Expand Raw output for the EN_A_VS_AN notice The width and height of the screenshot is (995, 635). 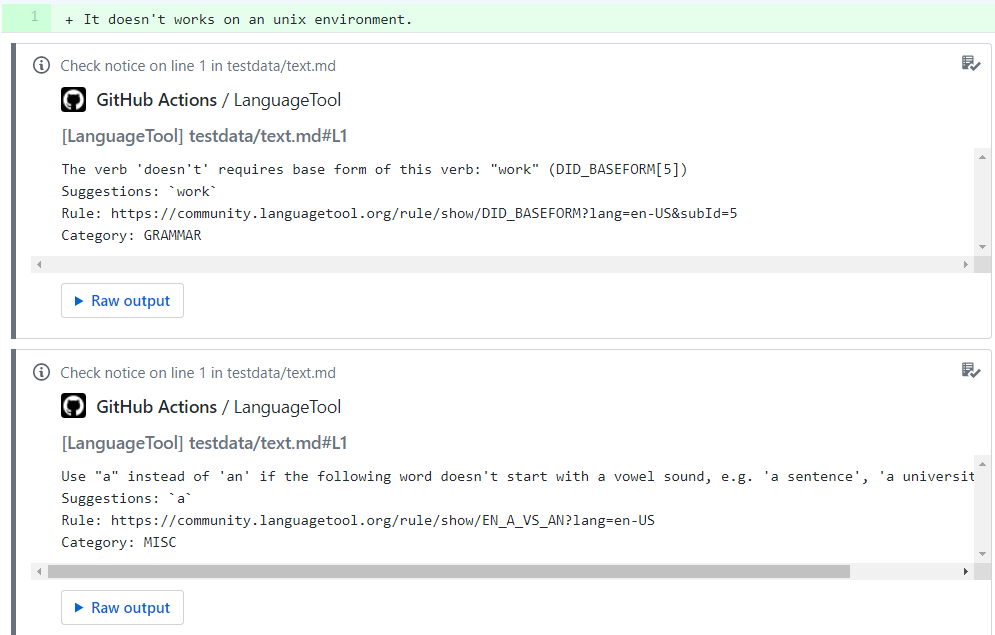pos(122,607)
